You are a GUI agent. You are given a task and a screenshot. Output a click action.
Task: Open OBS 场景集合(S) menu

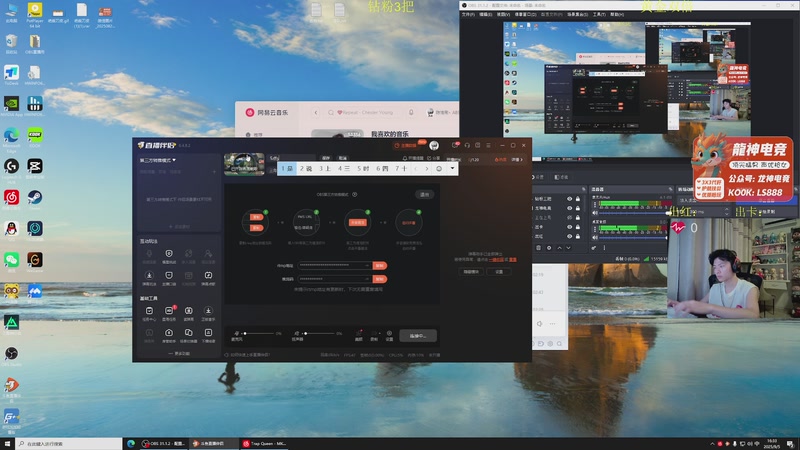pyautogui.click(x=578, y=14)
